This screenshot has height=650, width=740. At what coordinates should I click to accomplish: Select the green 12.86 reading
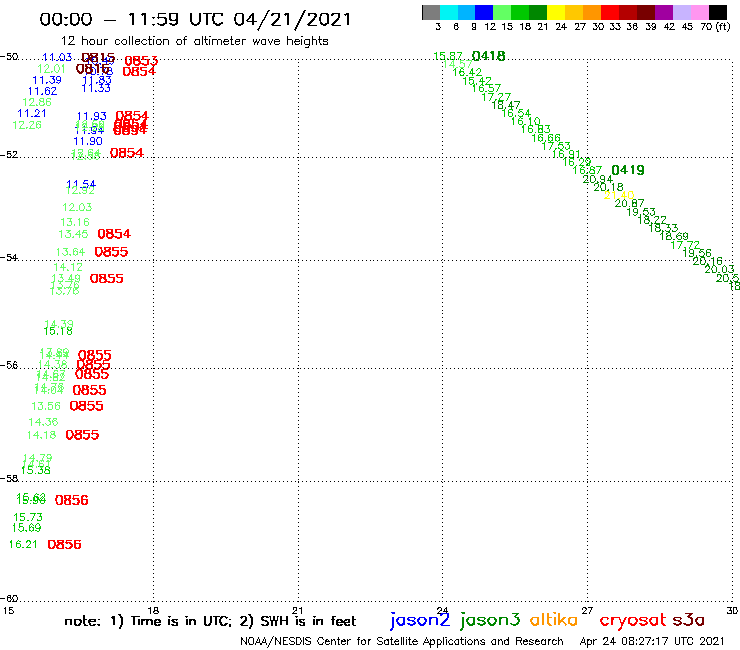click(37, 102)
